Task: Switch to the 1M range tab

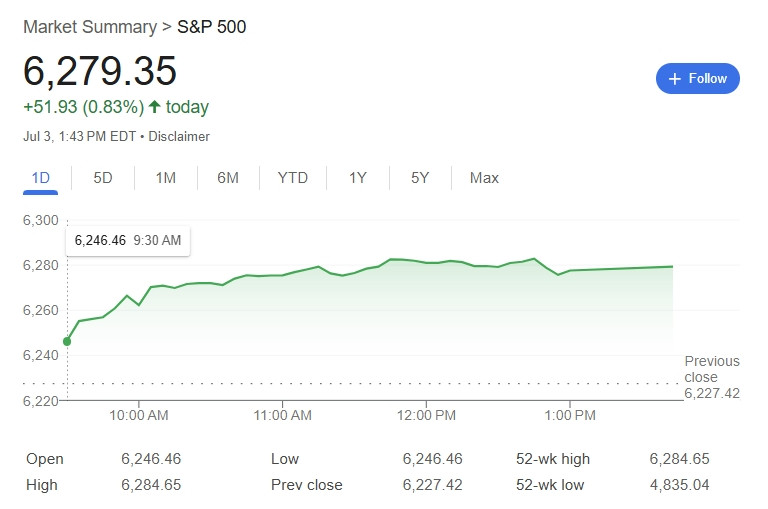Action: (166, 178)
